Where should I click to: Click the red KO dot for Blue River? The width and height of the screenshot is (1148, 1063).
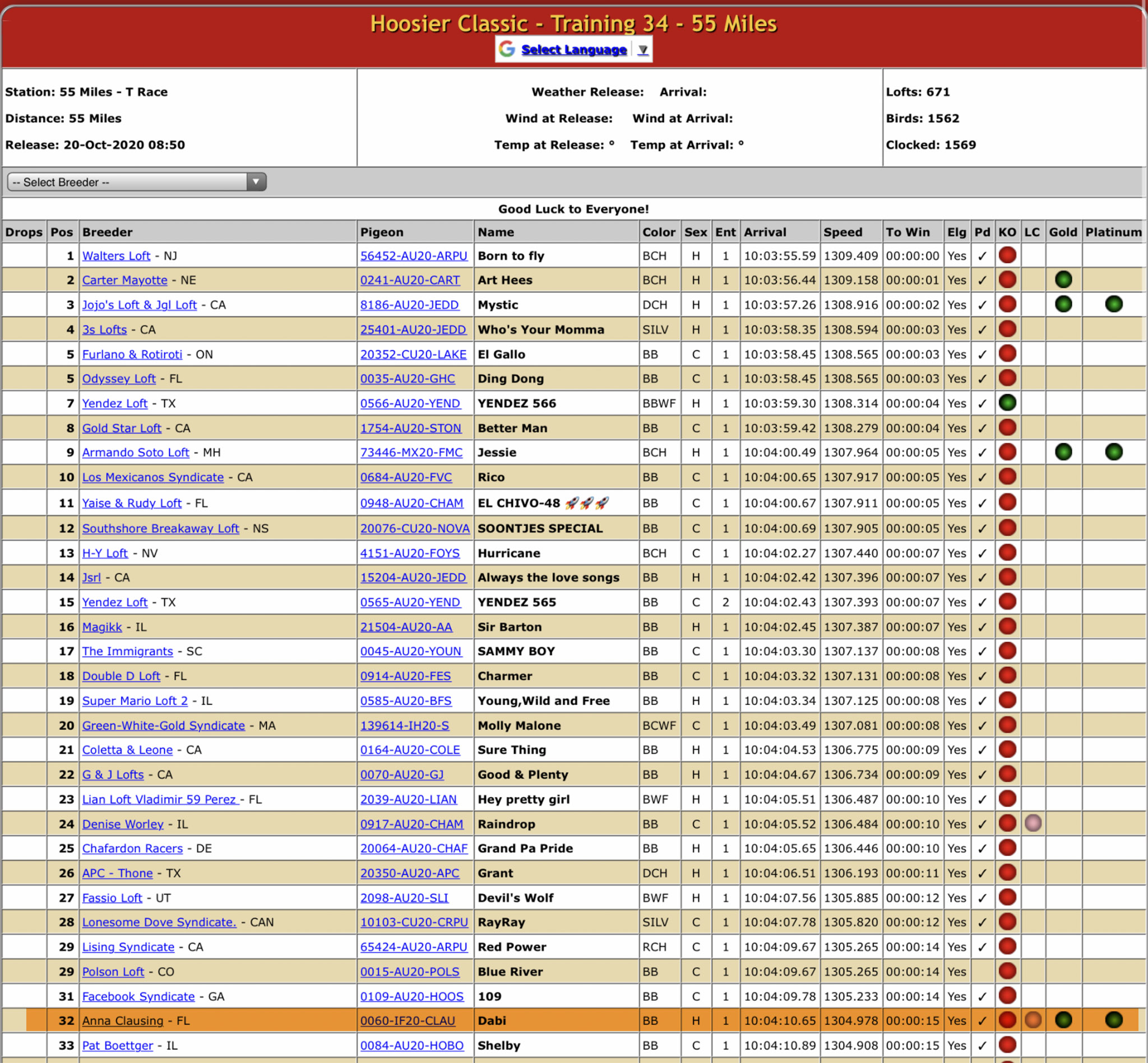pyautogui.click(x=1007, y=971)
